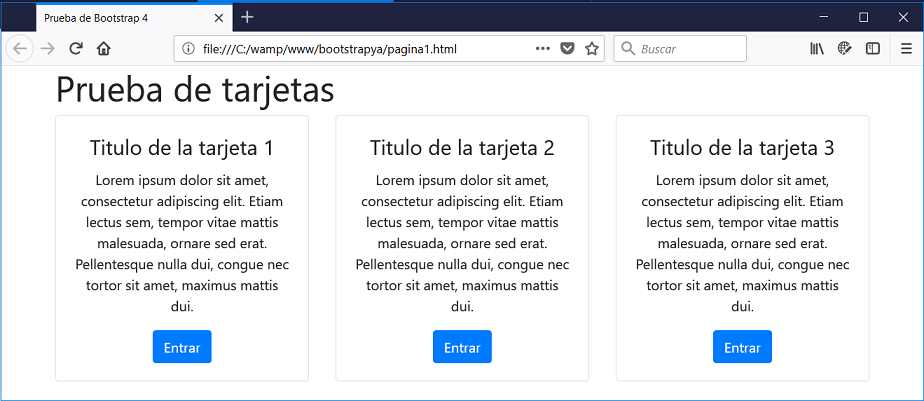Image resolution: width=924 pixels, height=401 pixels.
Task: Open the browser home page icon
Action: 103,49
